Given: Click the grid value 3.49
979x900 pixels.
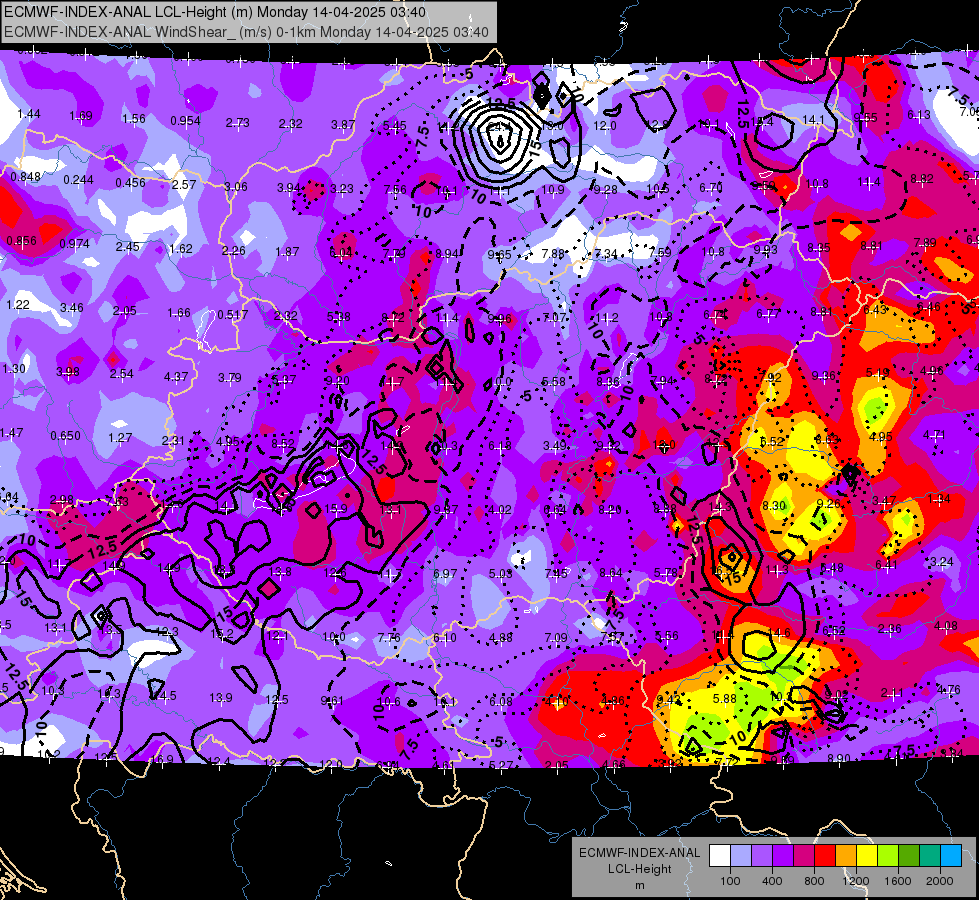Looking at the screenshot, I should [555, 445].
